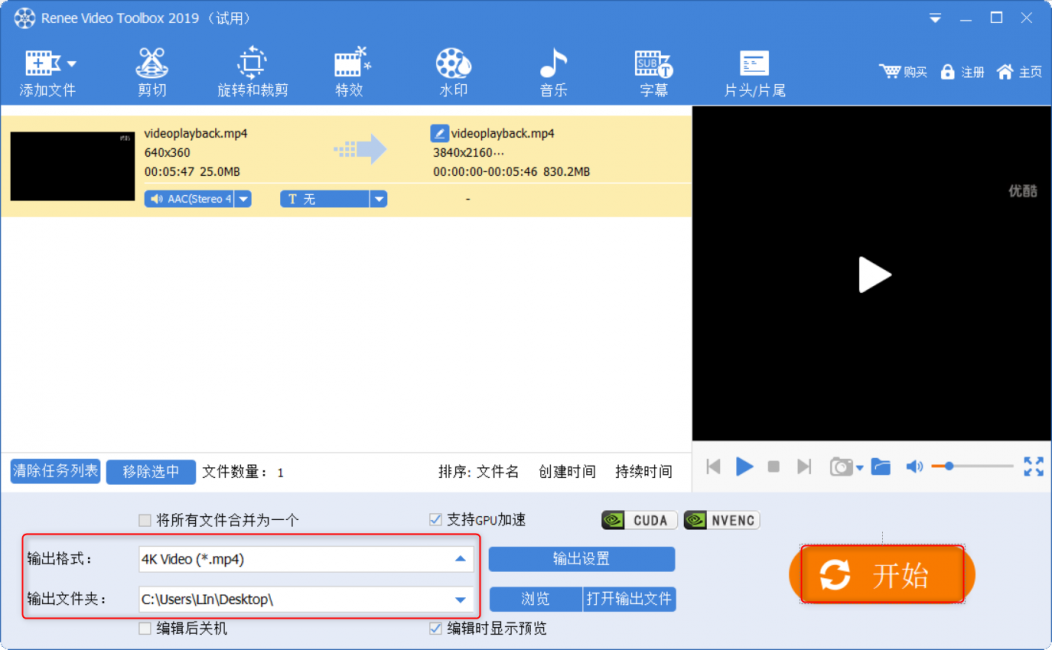The height and width of the screenshot is (650, 1052).
Task: Click the Register (注册) lock icon
Action: [947, 72]
